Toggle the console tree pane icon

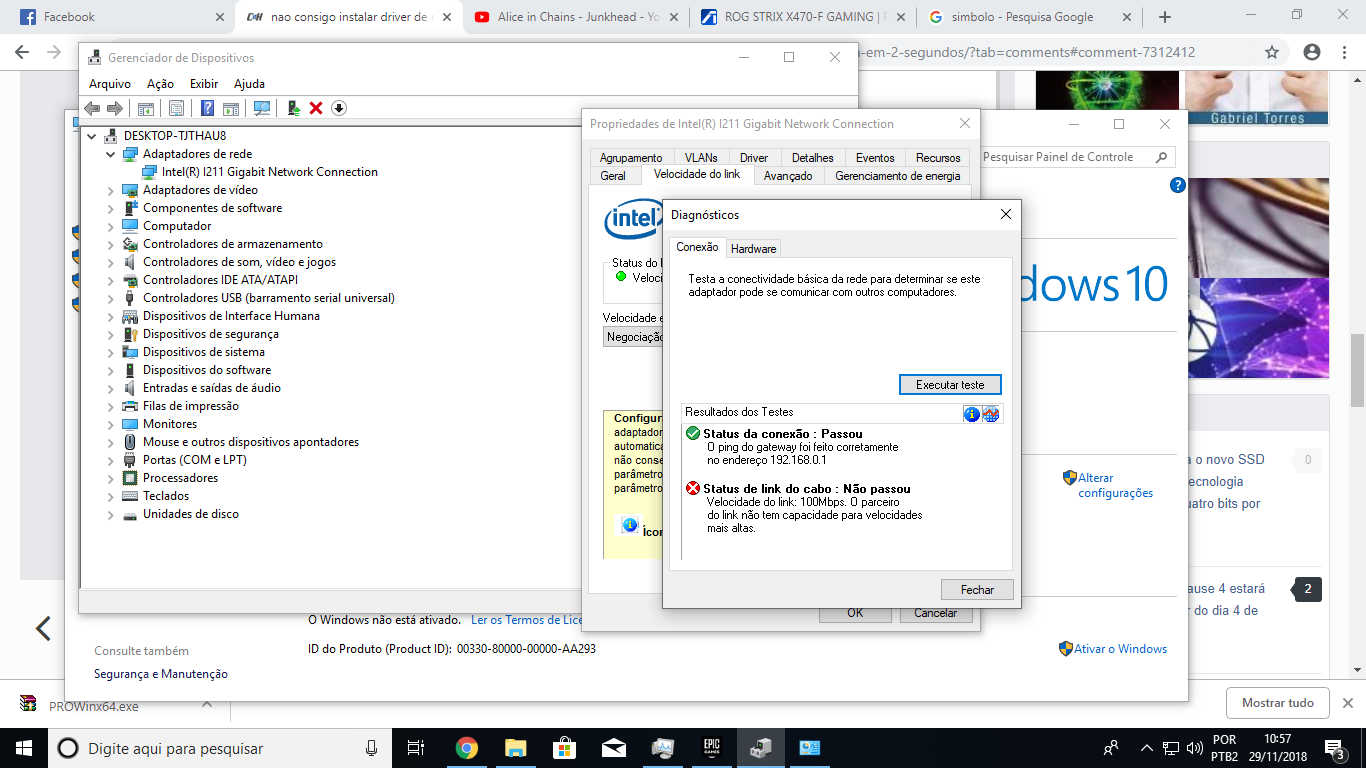[x=146, y=108]
